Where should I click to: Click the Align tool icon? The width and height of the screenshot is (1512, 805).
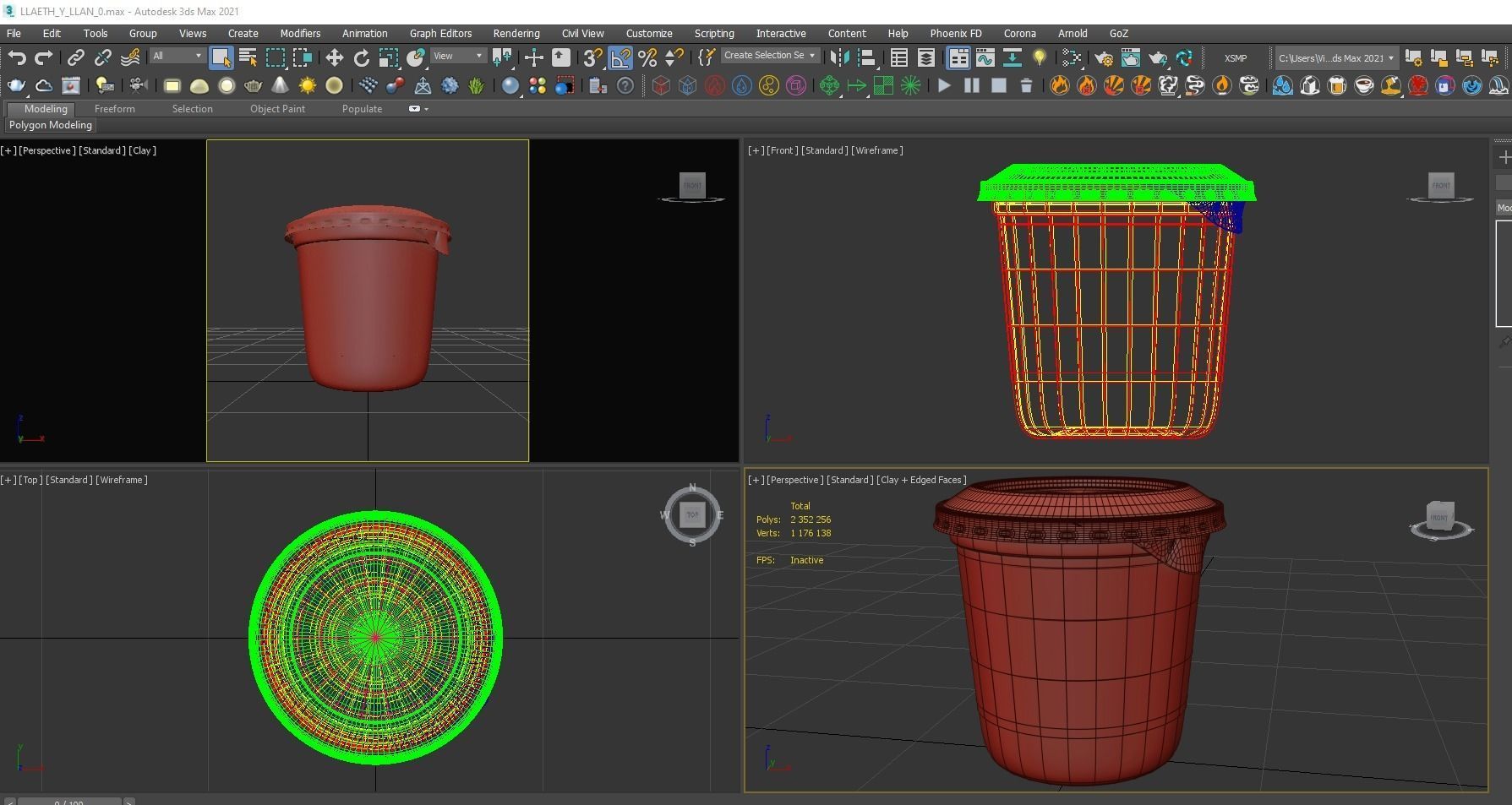[866, 57]
